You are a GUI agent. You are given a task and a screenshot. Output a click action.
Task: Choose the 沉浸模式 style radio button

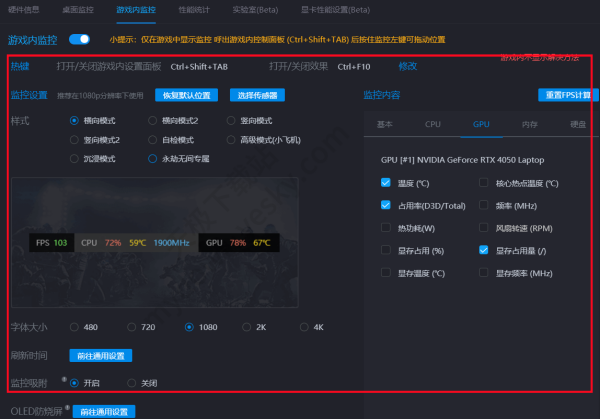click(x=75, y=158)
